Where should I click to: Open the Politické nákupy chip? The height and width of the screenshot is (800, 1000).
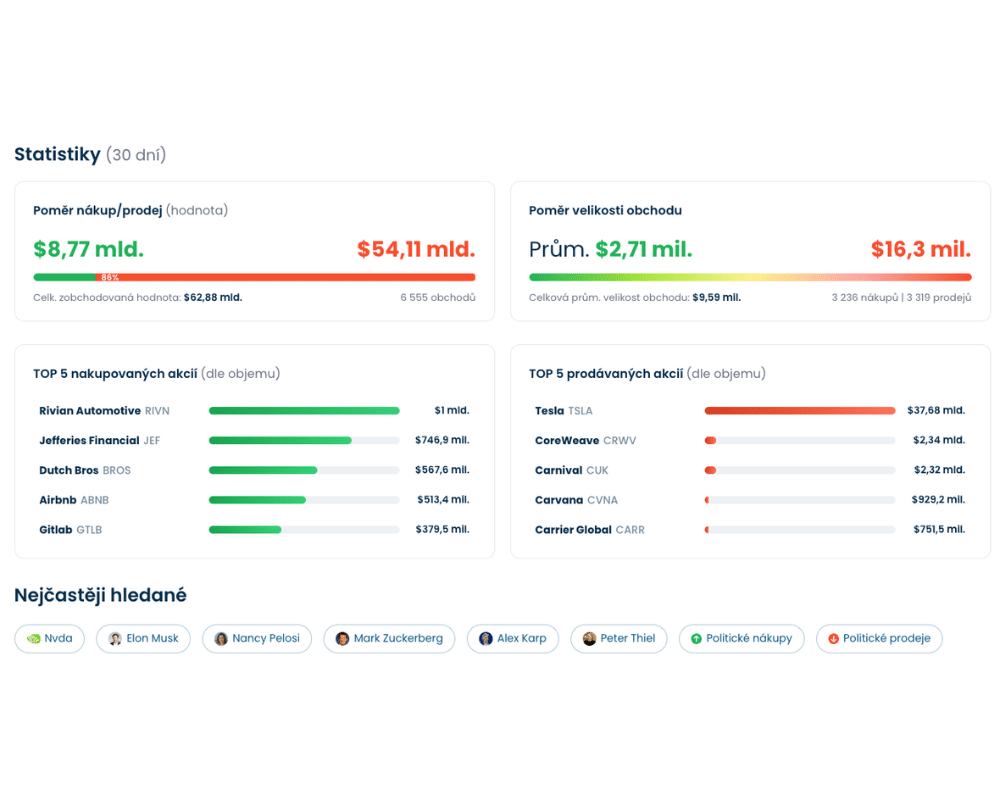(x=742, y=639)
